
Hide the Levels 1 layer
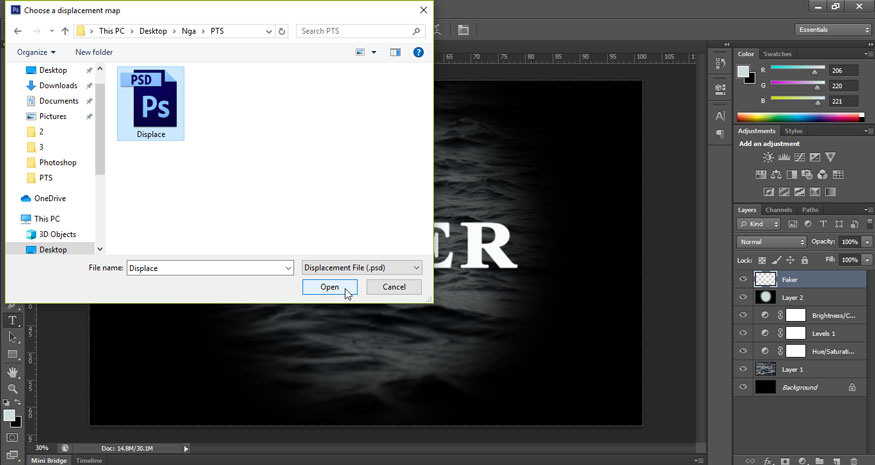[x=743, y=333]
